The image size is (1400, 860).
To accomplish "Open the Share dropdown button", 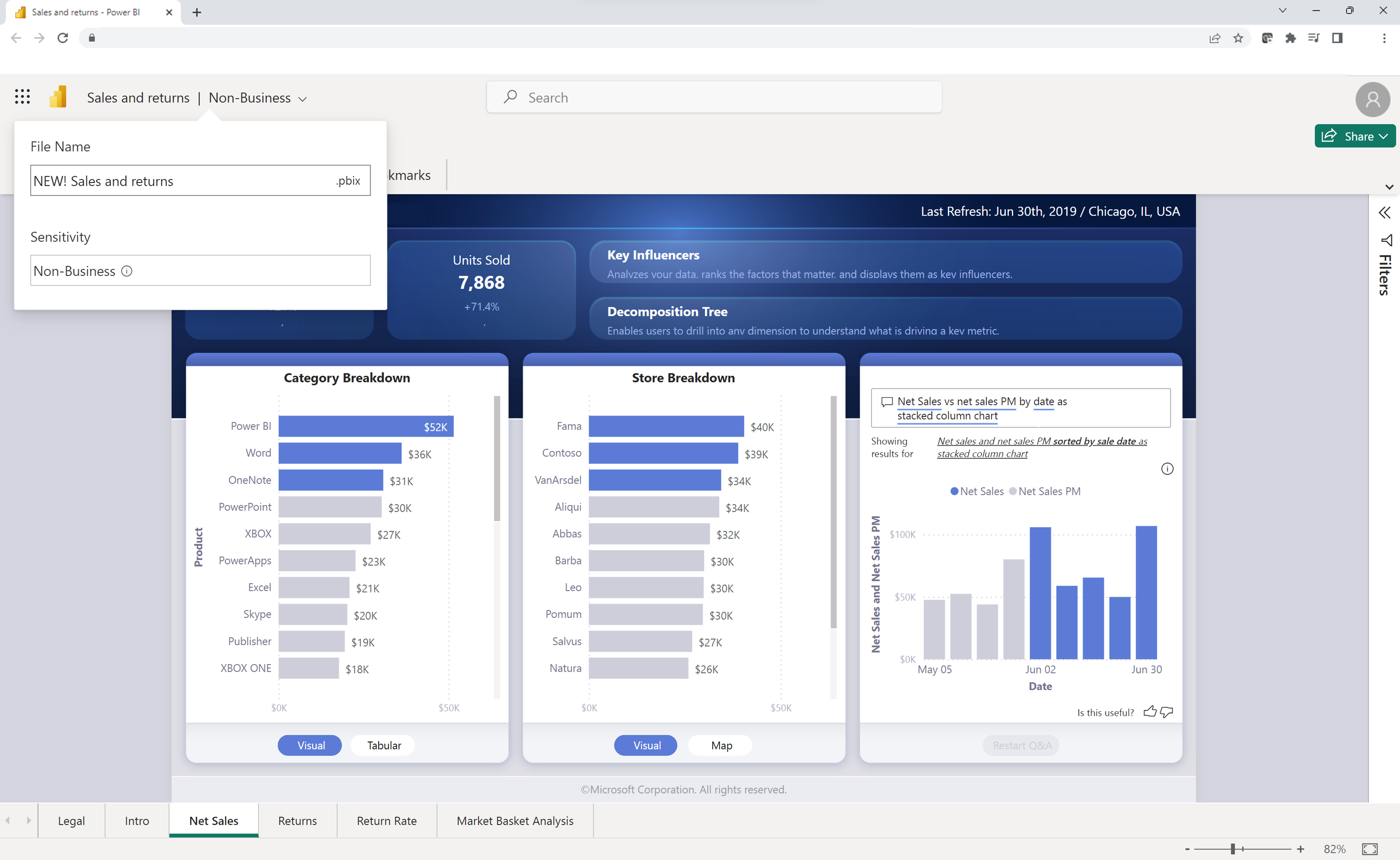I will (1355, 136).
